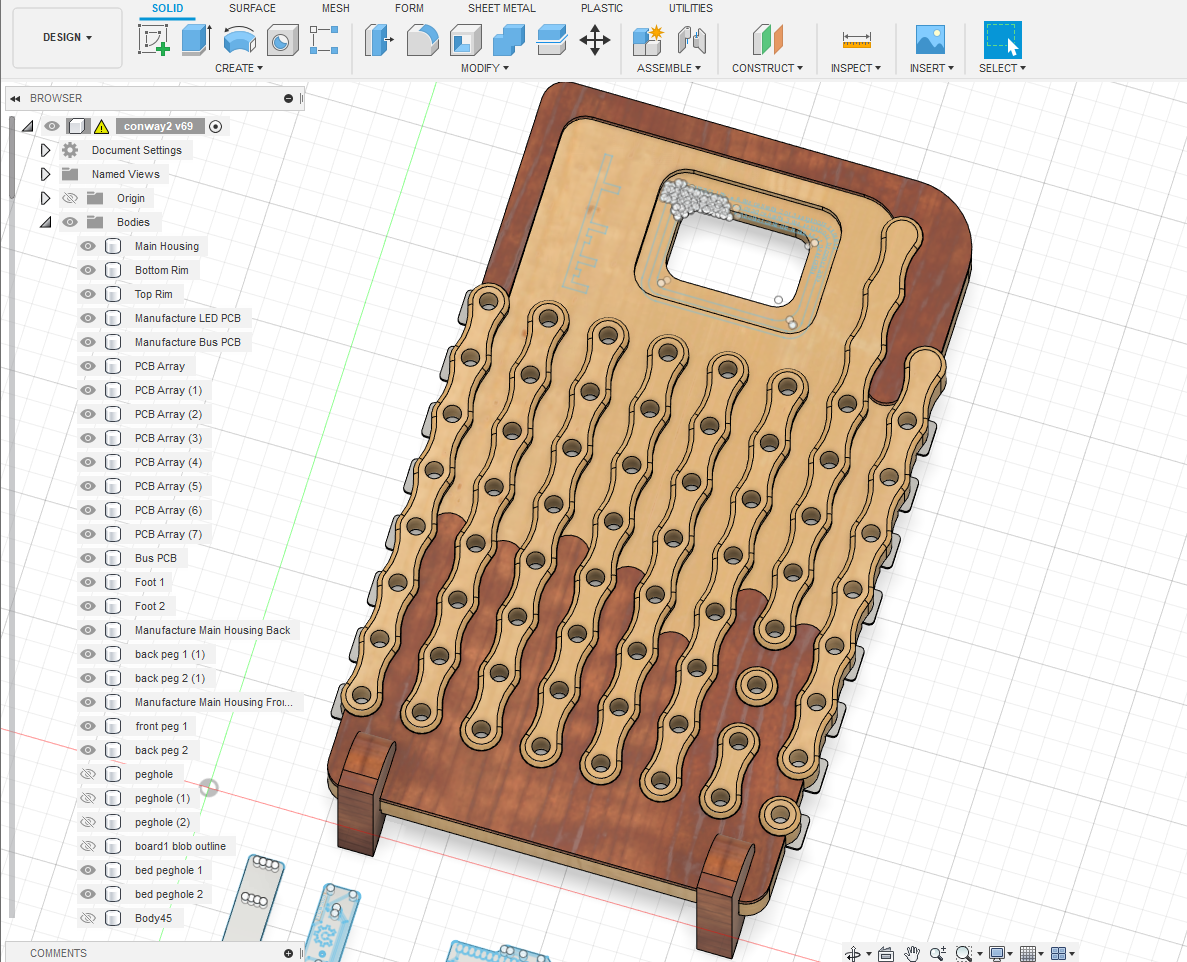Click the Combine bodies tool icon
This screenshot has height=962, width=1187.
(509, 39)
